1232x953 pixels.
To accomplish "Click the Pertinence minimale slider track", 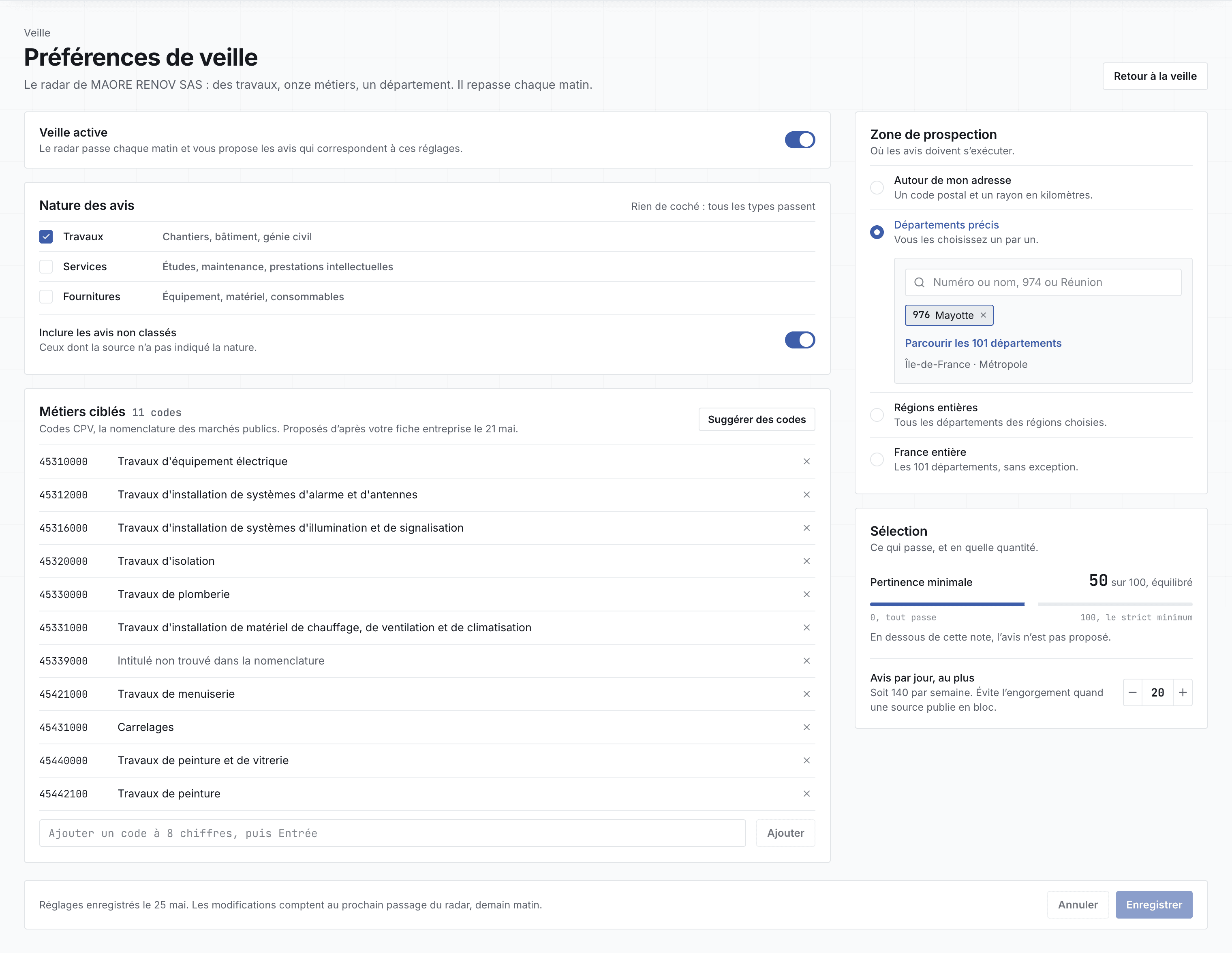I will tap(1031, 604).
